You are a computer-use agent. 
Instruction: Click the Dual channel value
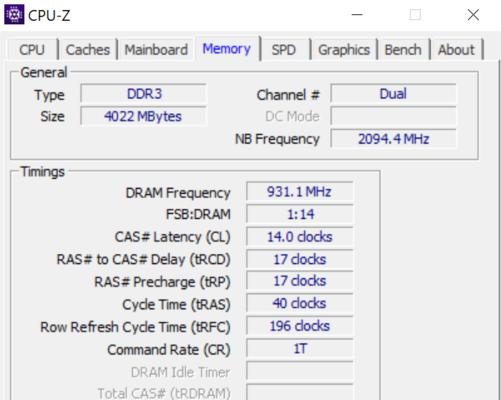[x=393, y=94]
